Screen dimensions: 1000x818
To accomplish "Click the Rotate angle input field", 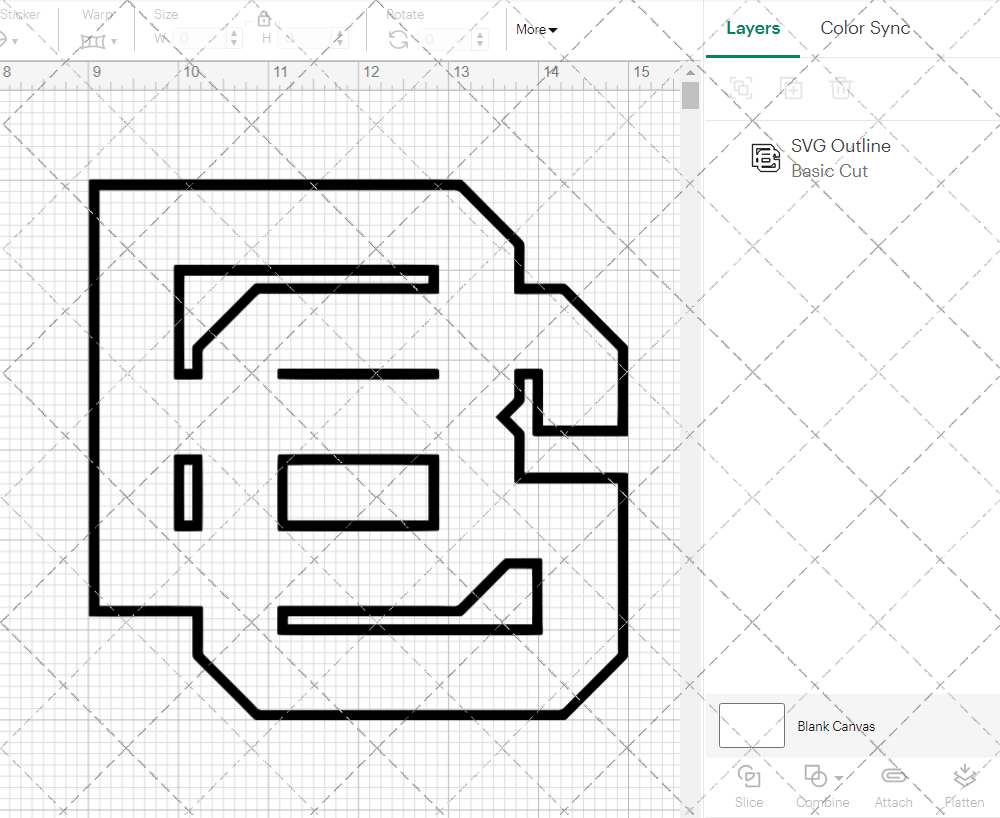I will tap(445, 40).
